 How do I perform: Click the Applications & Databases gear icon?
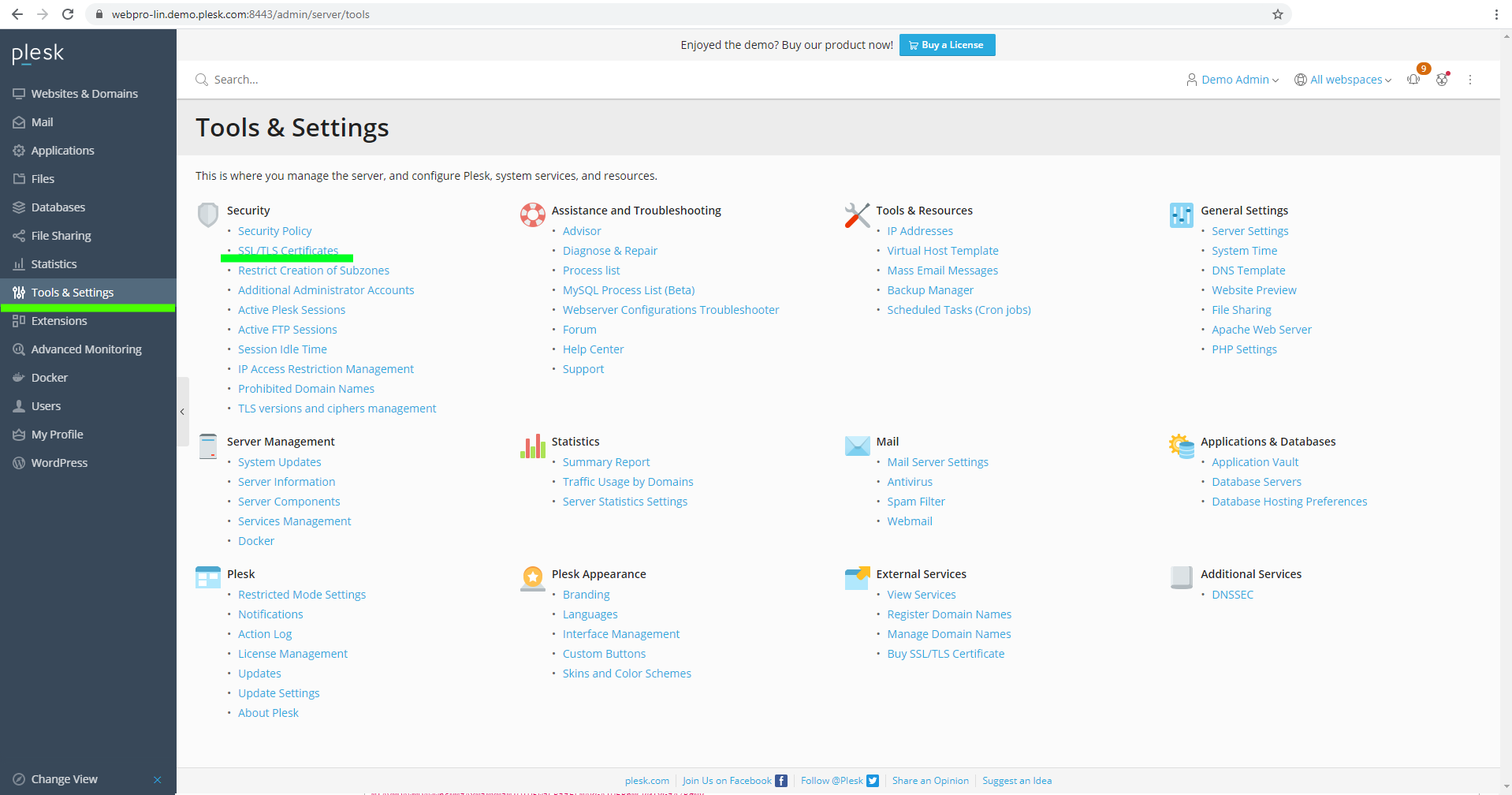click(1182, 446)
